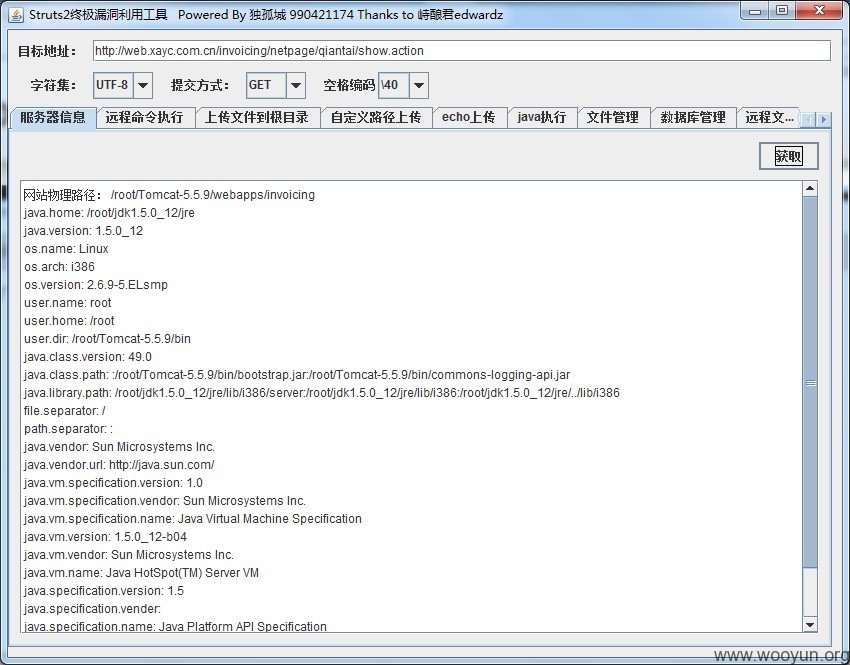Click the java.library.path line
850x665 pixels.
[321, 392]
